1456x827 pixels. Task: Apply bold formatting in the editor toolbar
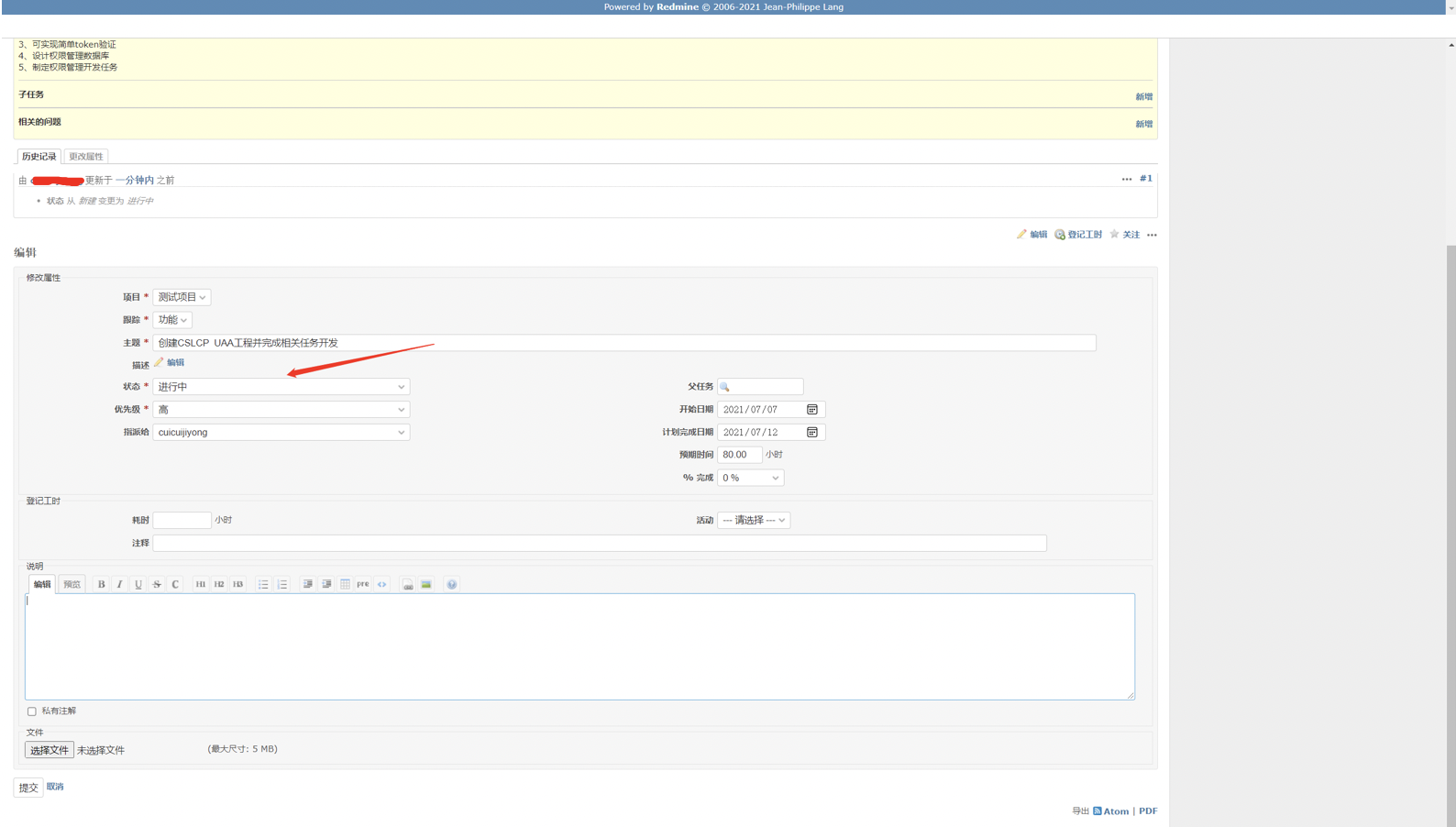coord(101,584)
